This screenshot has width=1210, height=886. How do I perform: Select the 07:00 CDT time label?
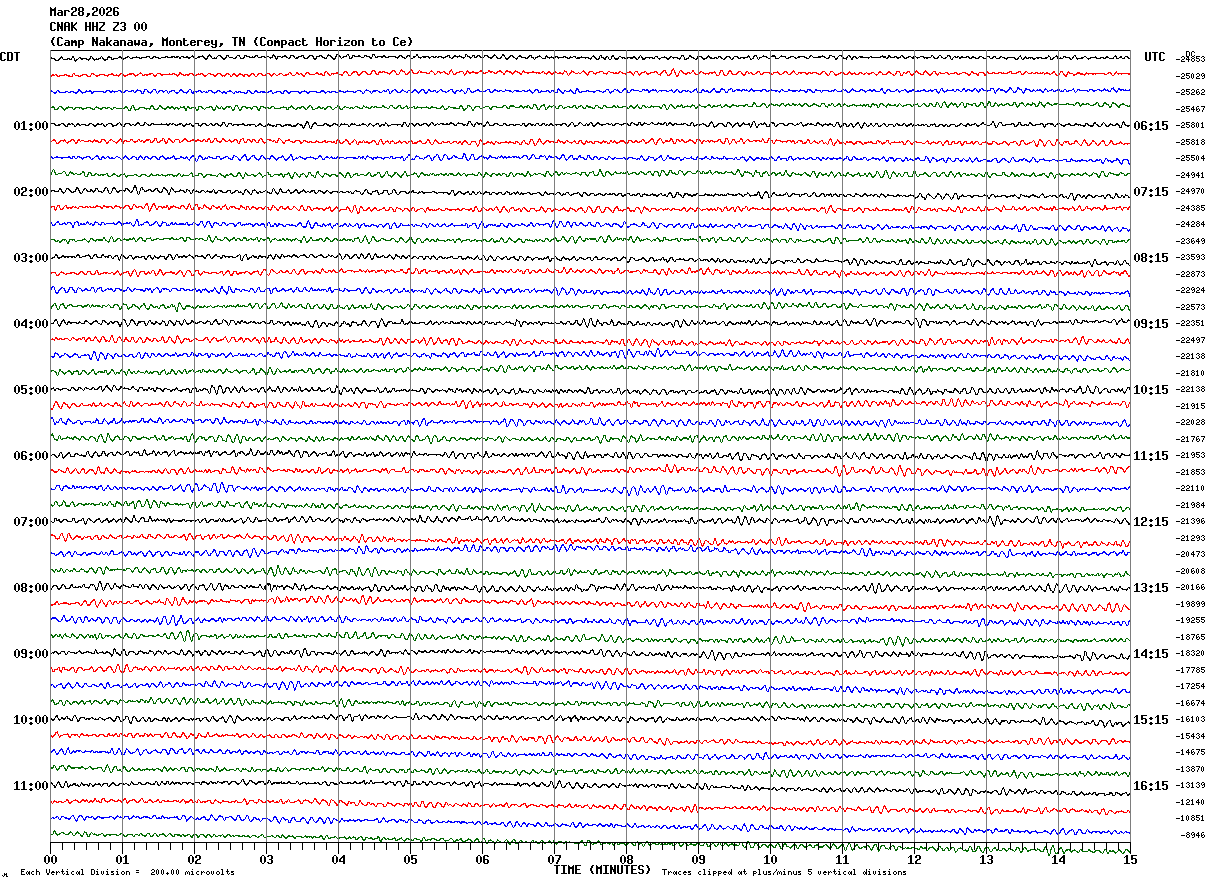(31, 522)
